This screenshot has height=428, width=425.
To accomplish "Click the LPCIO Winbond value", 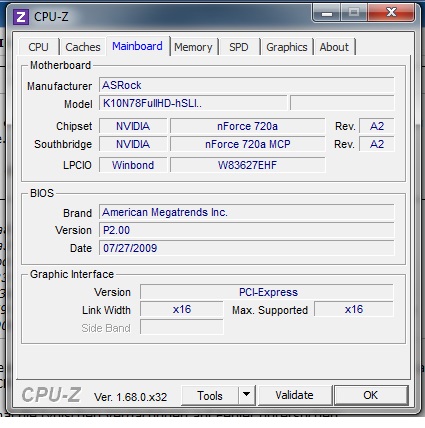I will [x=133, y=165].
